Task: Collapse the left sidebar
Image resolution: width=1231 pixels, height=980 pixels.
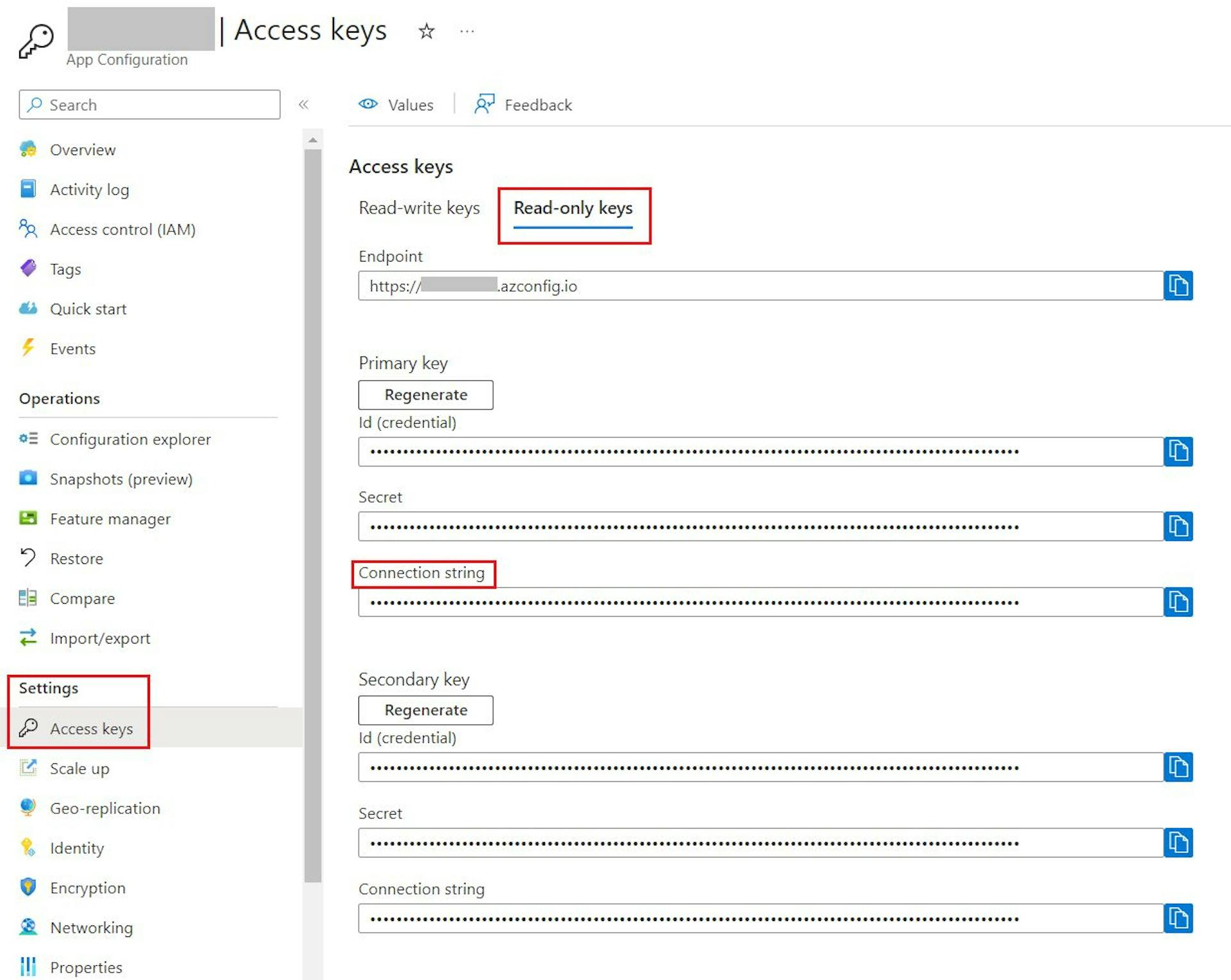Action: (304, 104)
